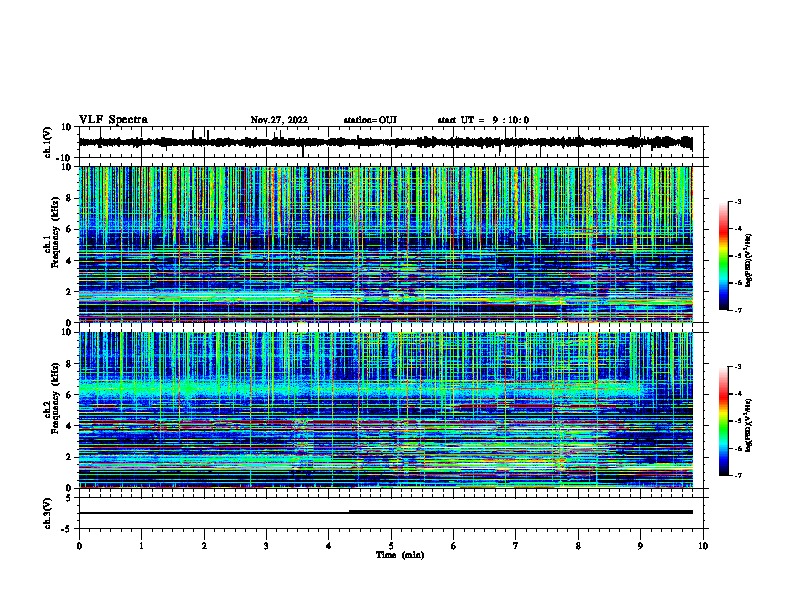Click inside the ch.2 spectrogram panel
Image resolution: width=792 pixels, height=612 pixels.
(x=385, y=410)
